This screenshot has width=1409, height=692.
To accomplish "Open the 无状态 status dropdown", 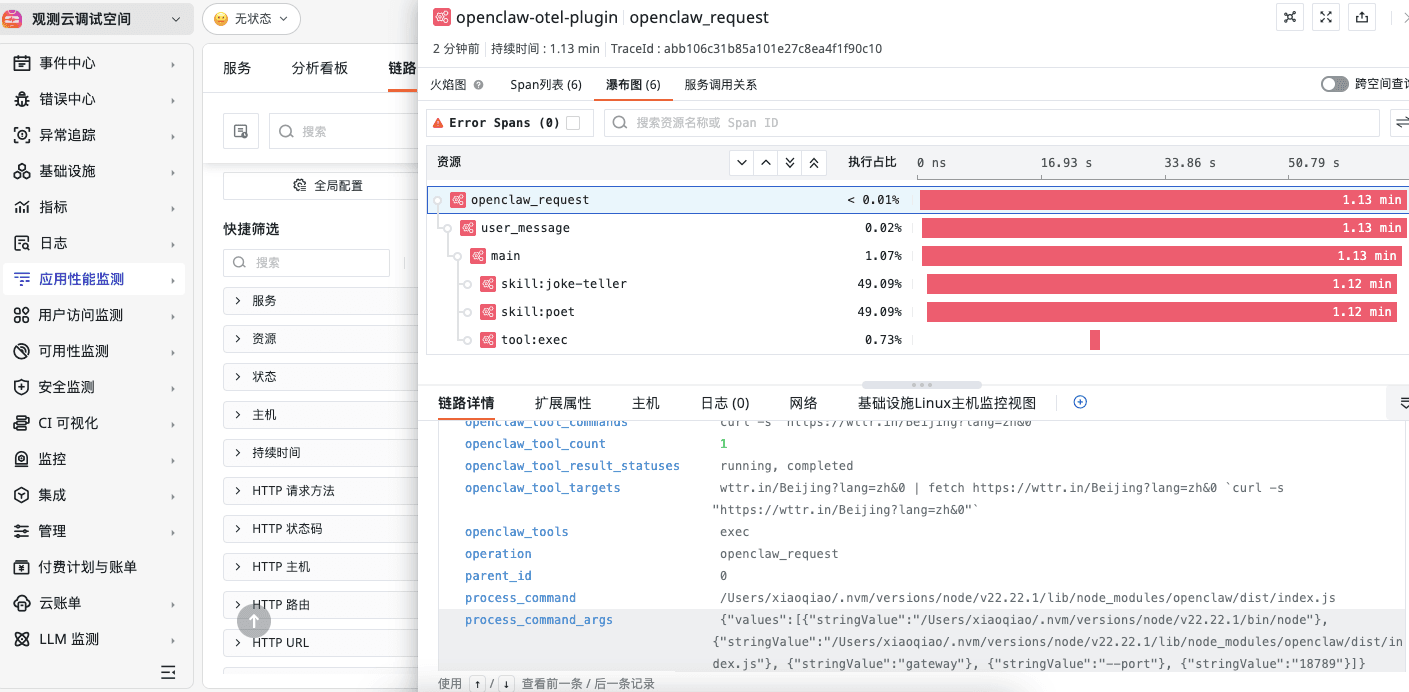I will pos(250,19).
